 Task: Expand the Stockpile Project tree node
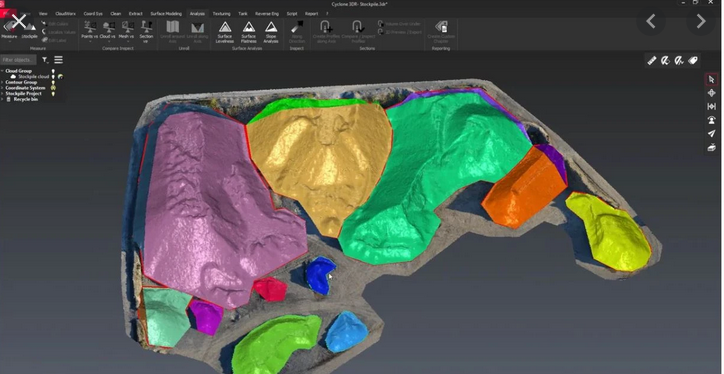click(2, 93)
